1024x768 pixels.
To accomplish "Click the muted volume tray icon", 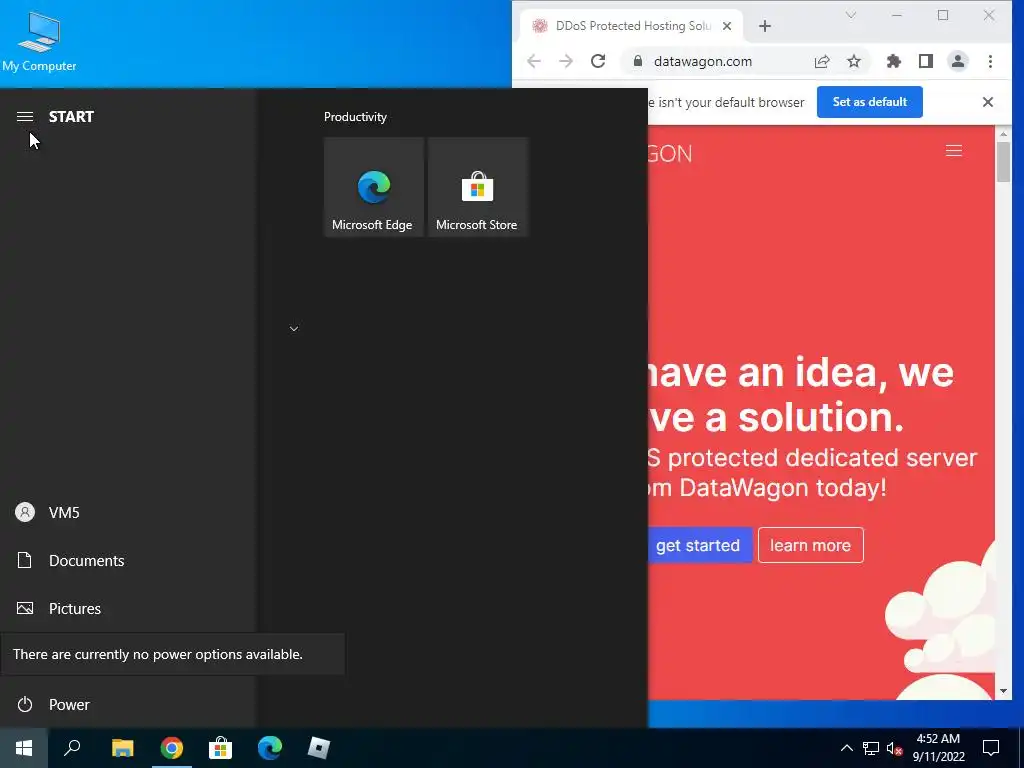I will 894,748.
